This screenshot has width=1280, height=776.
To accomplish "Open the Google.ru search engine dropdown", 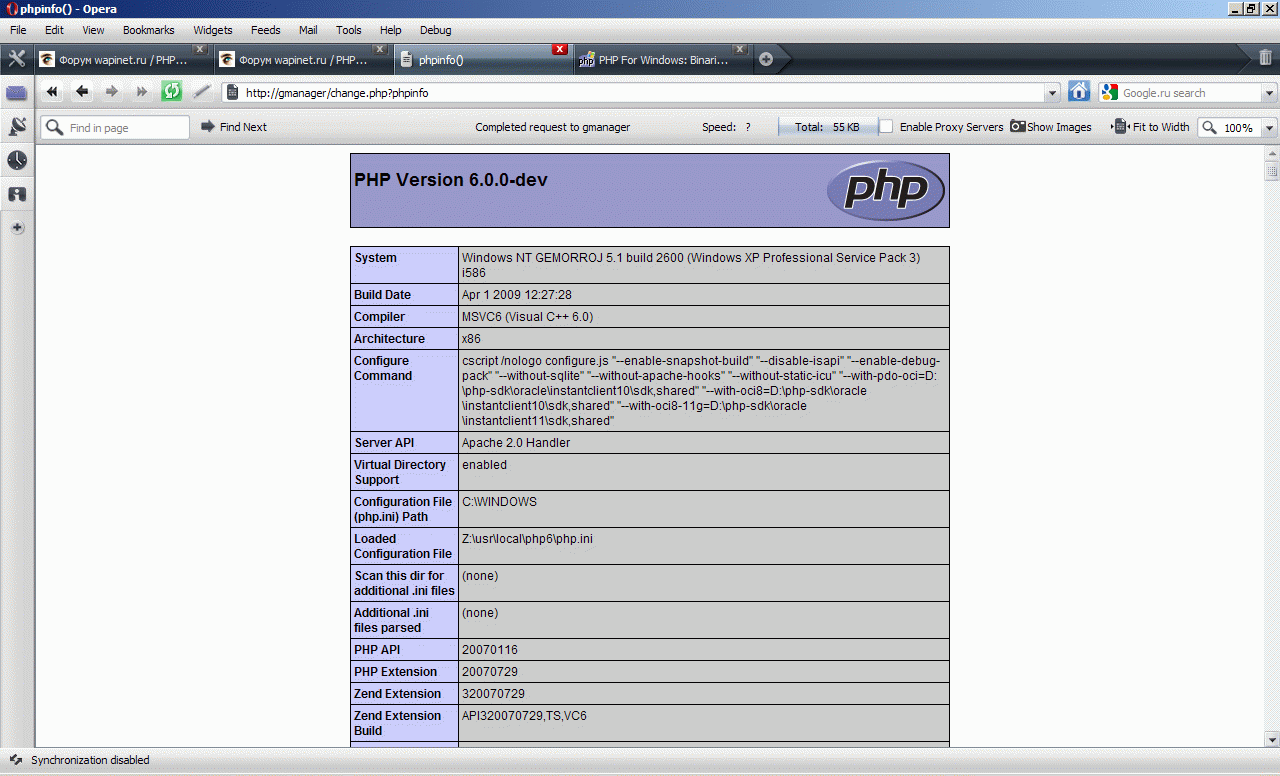I will (1269, 93).
